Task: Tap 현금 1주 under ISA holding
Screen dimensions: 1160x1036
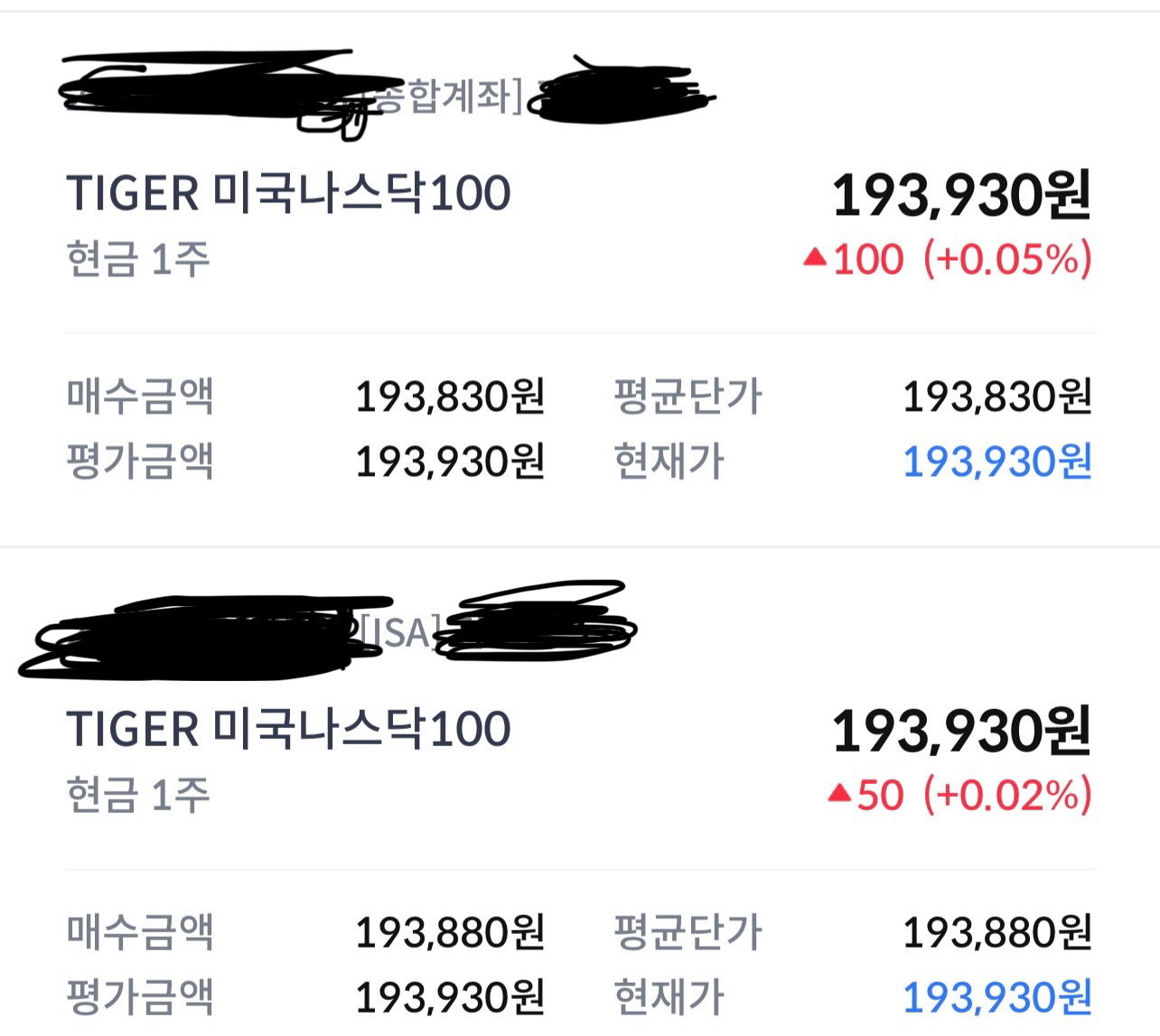Action: tap(138, 794)
